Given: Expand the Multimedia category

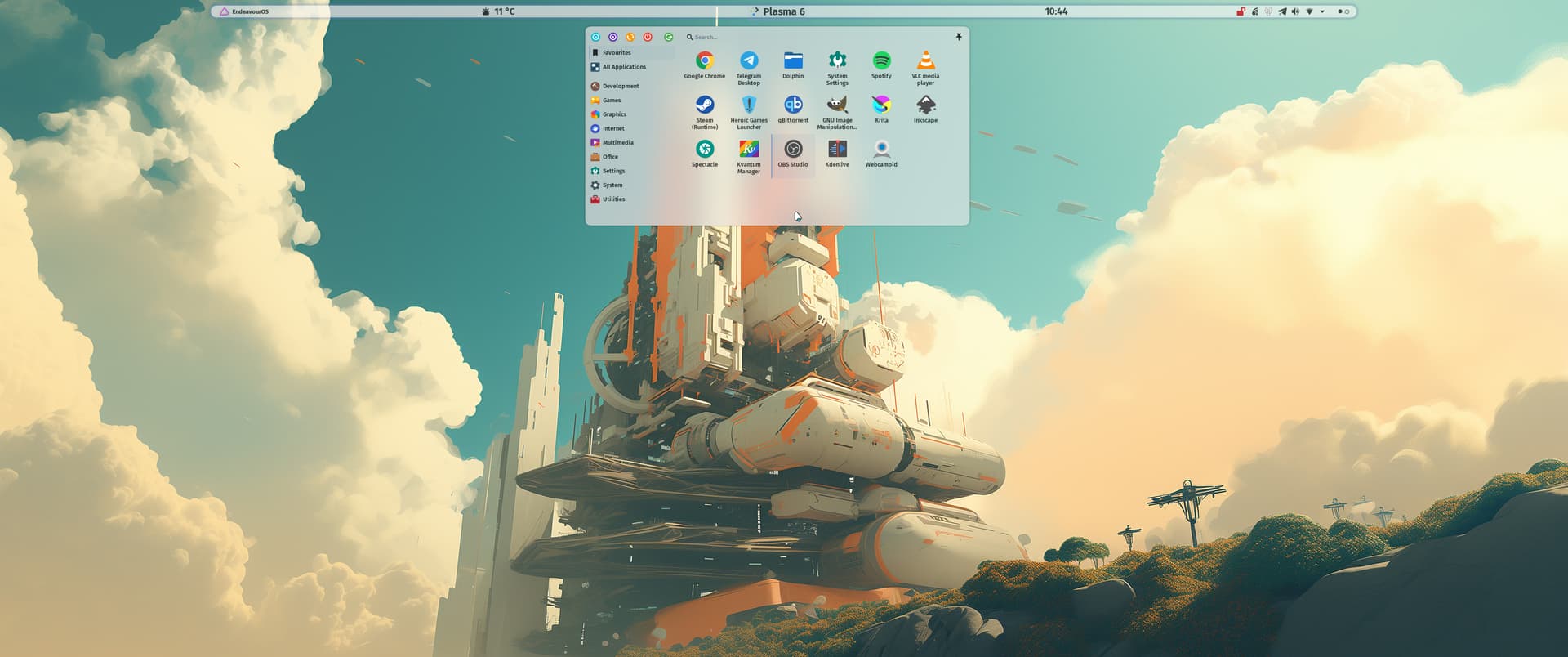Looking at the screenshot, I should 617,142.
